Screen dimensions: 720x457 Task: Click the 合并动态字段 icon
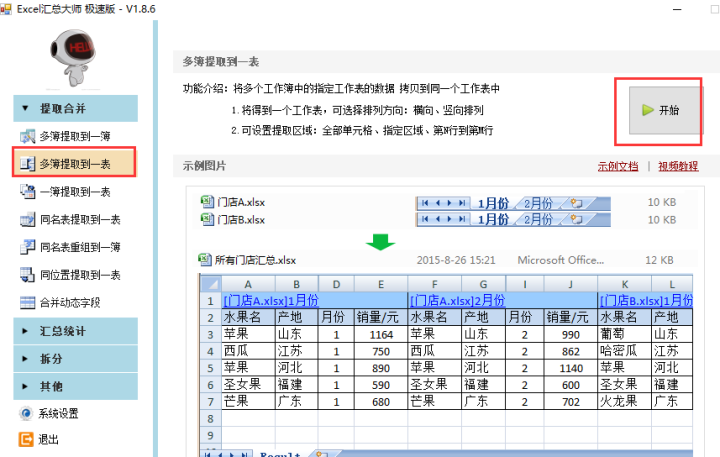point(28,303)
